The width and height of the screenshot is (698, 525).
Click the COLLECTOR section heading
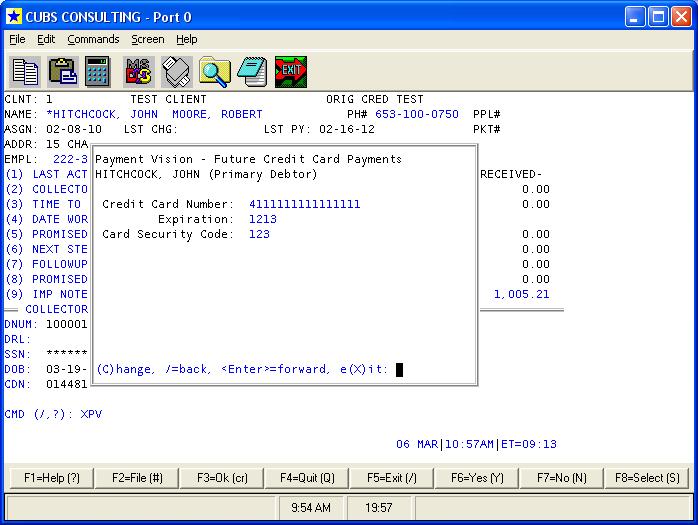(57, 309)
